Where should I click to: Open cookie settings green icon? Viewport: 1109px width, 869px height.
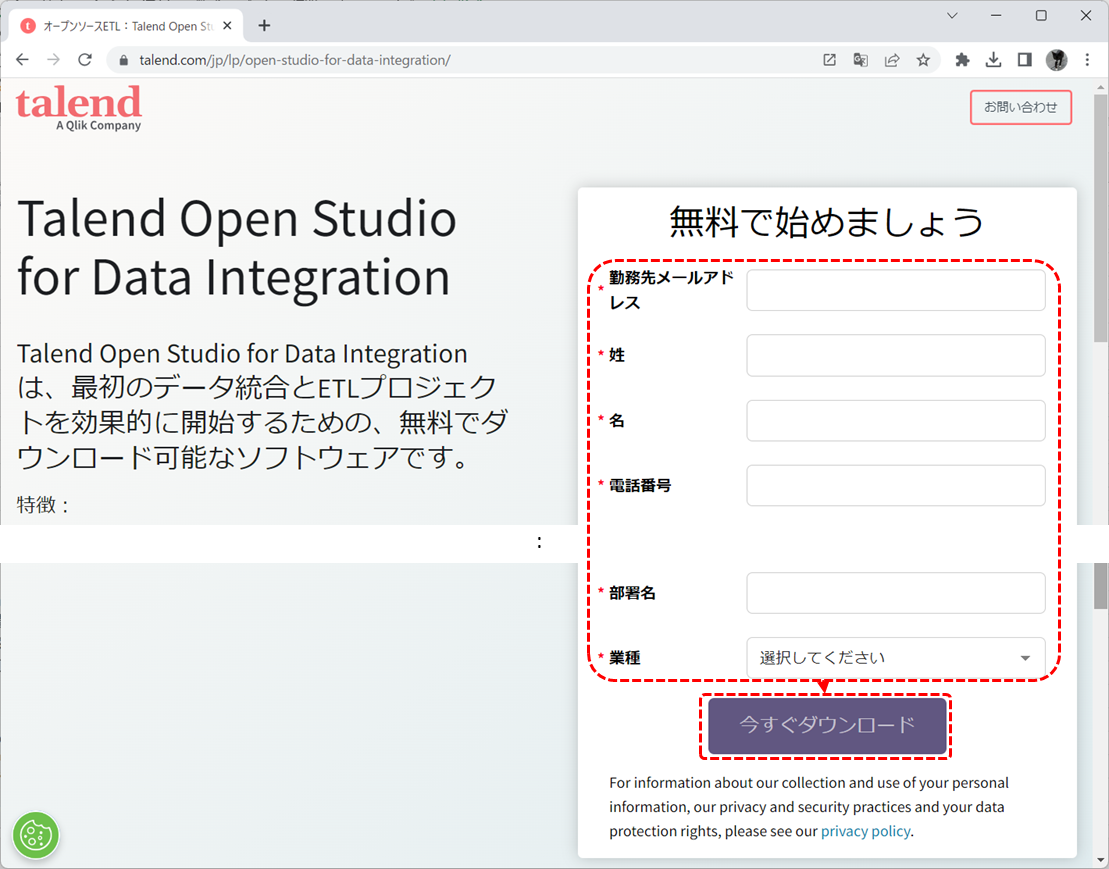[36, 835]
